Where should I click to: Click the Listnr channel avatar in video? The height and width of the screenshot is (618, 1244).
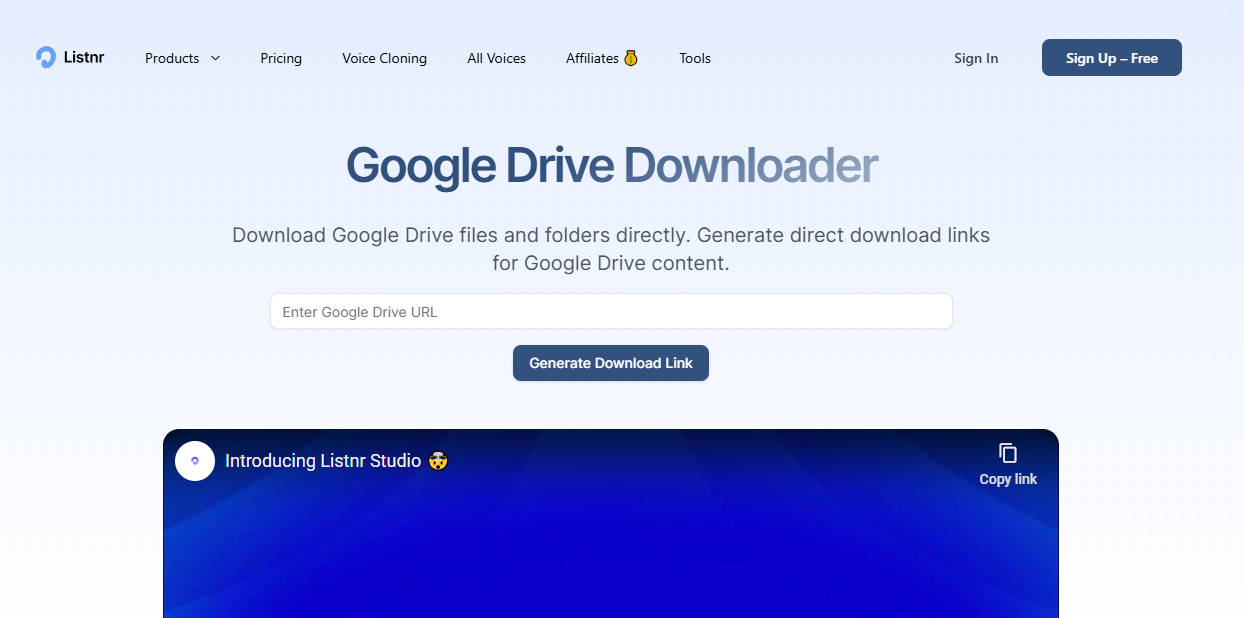click(195, 461)
